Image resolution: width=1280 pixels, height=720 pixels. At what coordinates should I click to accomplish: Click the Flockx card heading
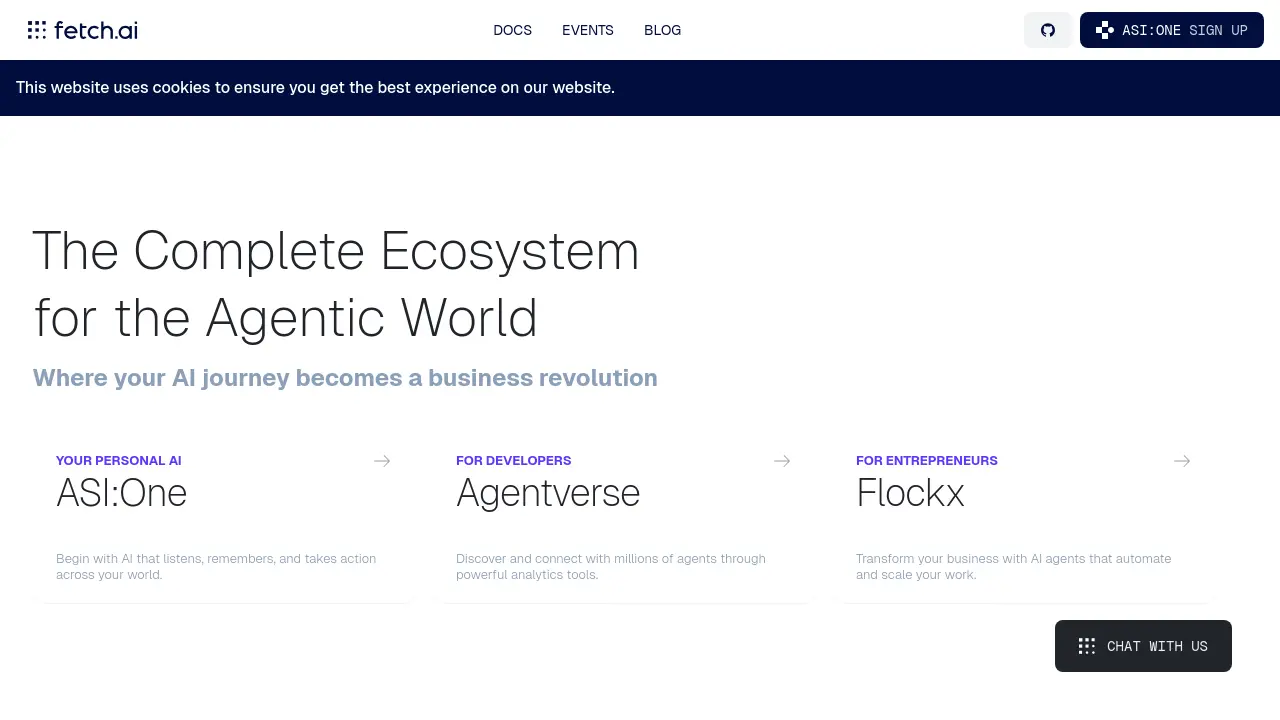point(910,493)
